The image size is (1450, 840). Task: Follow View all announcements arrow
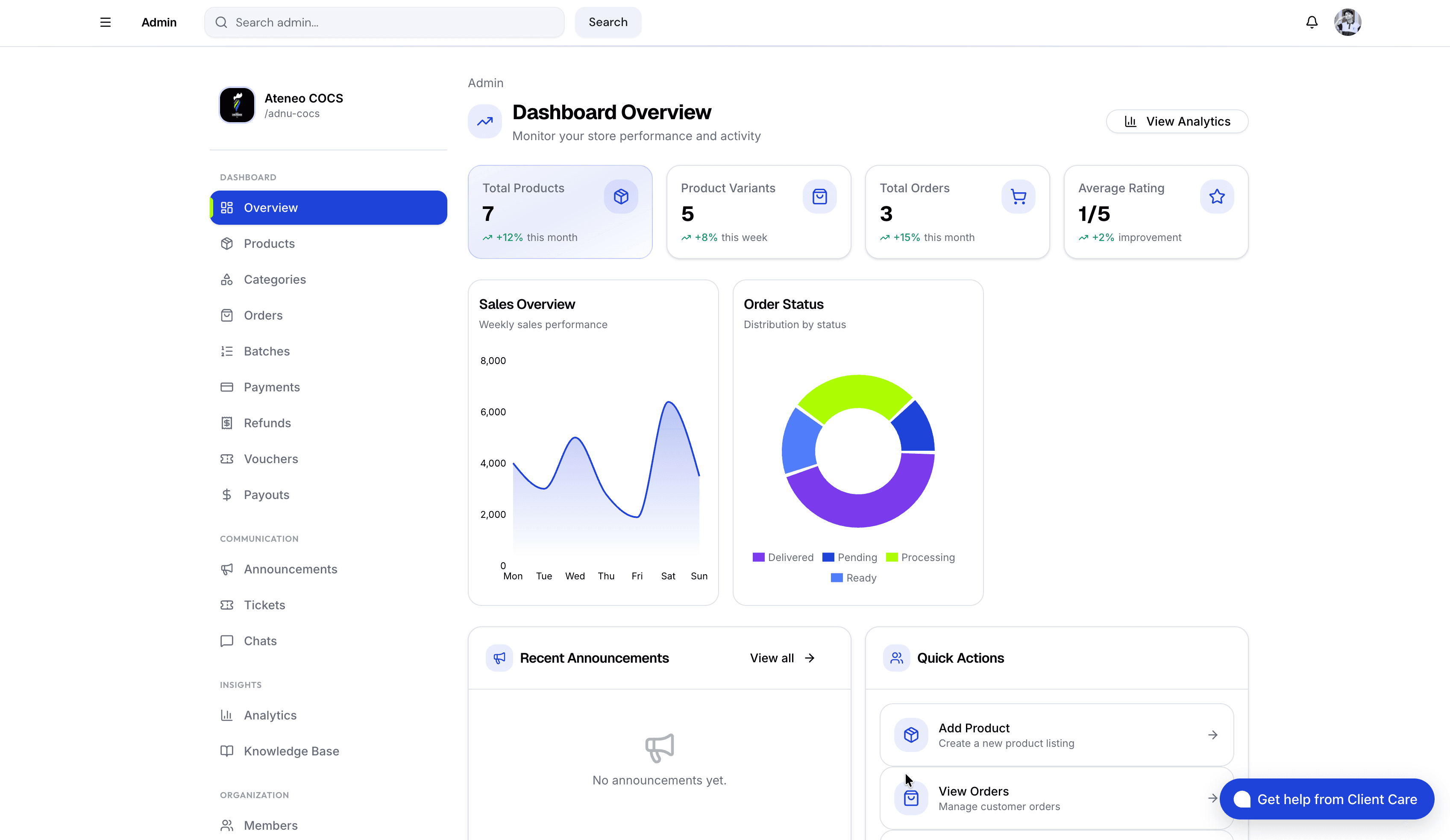point(809,658)
